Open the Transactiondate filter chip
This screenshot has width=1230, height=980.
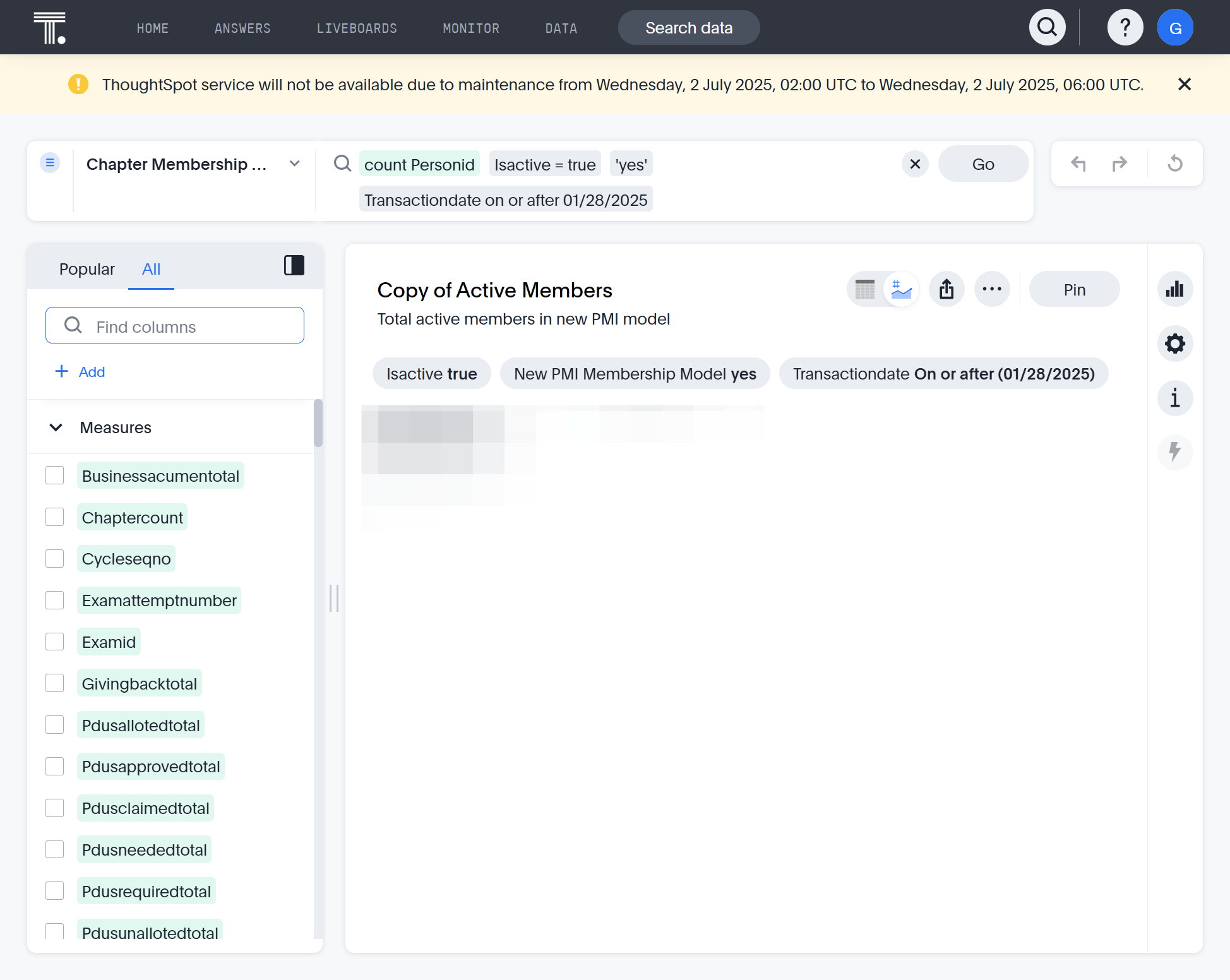point(943,374)
